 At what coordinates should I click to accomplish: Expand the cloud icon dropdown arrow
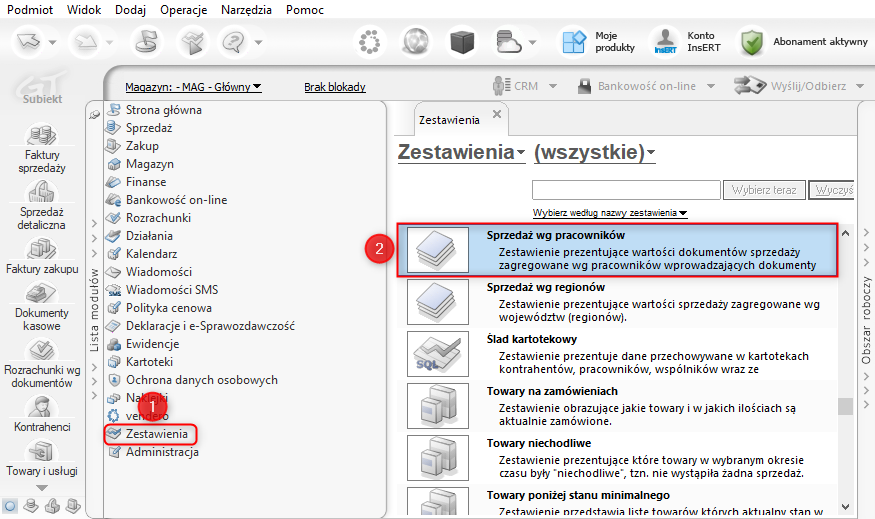(532, 42)
